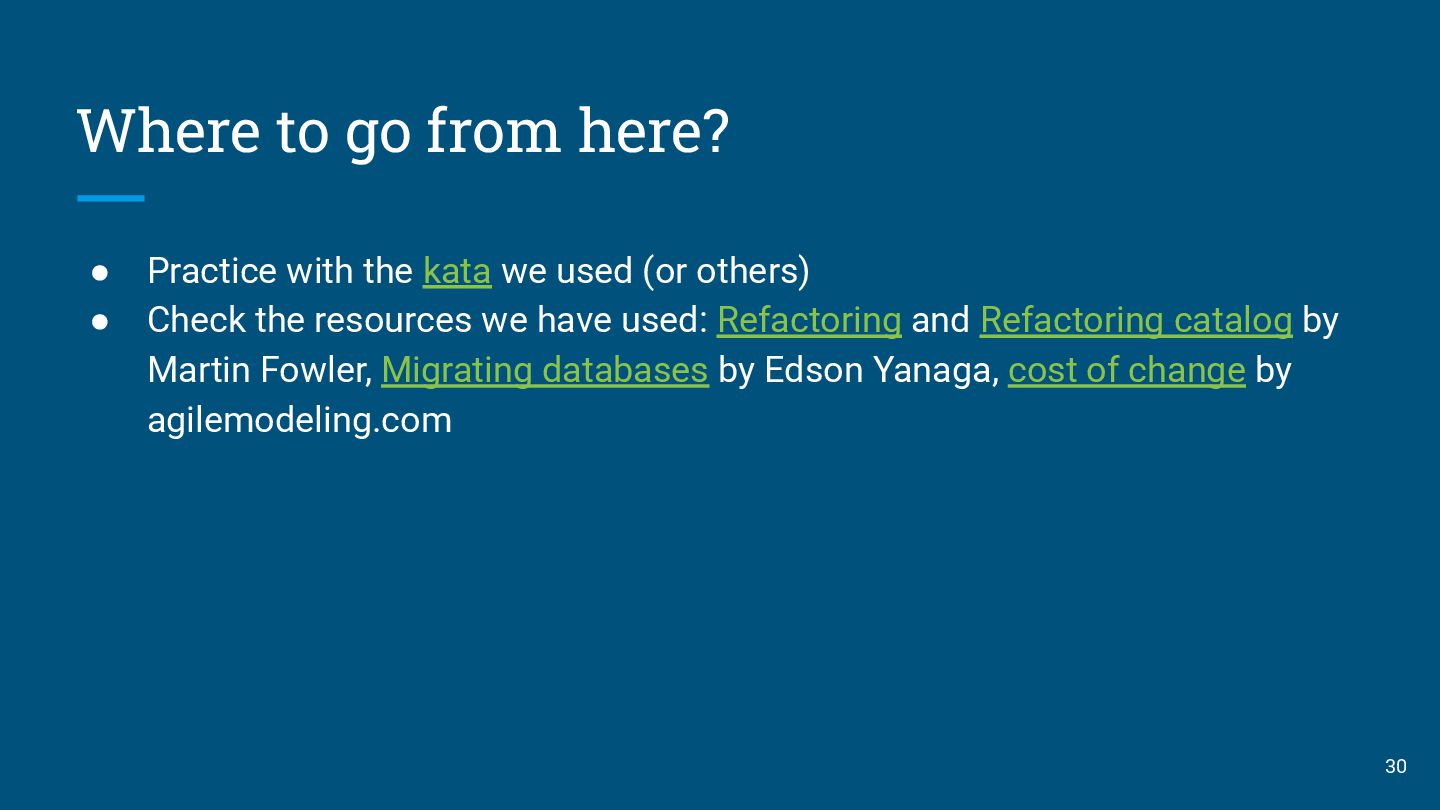Click the empty slide background below the text
The image size is (1440, 810).
coord(720,600)
